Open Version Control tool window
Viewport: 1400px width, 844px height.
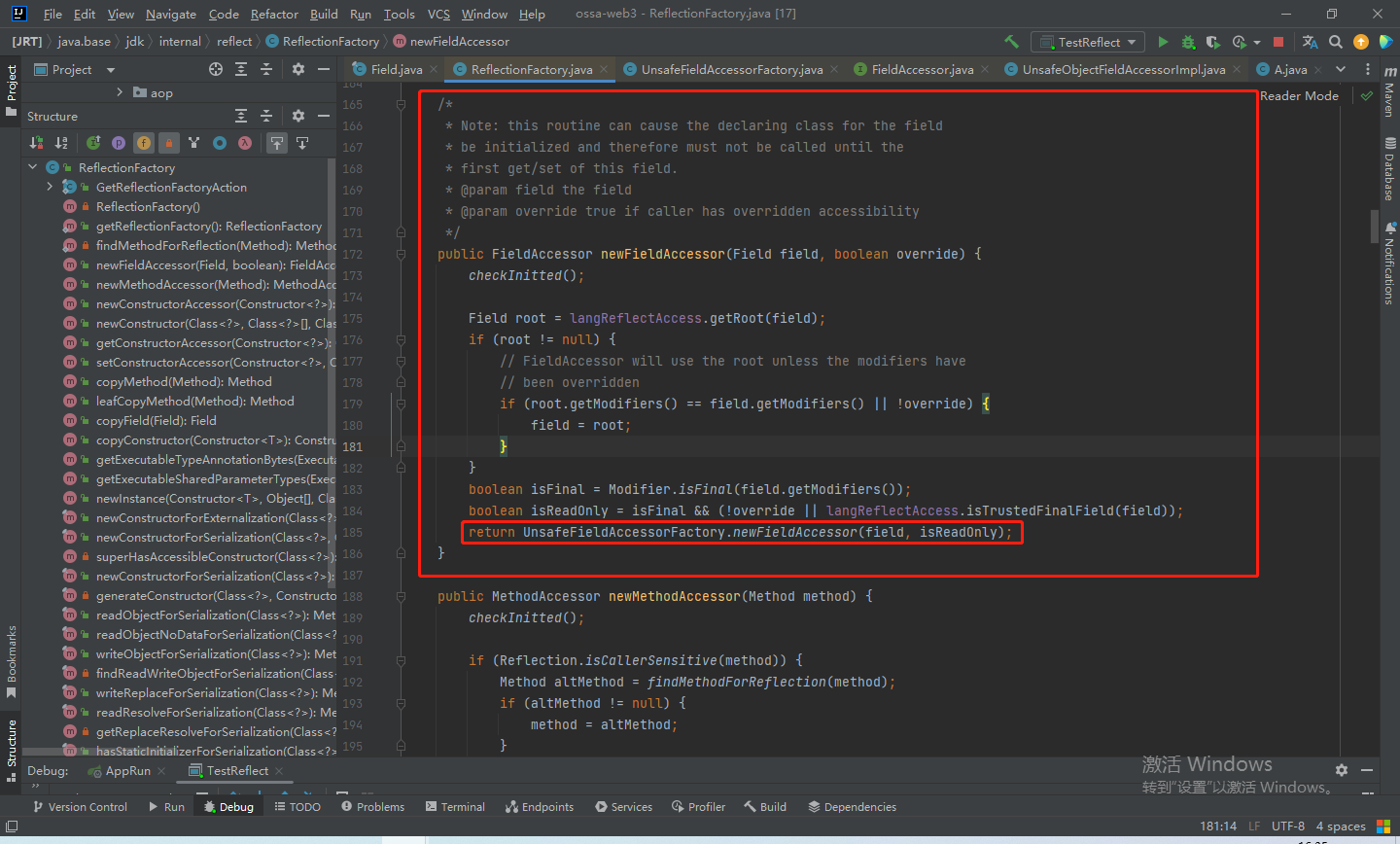pos(80,807)
